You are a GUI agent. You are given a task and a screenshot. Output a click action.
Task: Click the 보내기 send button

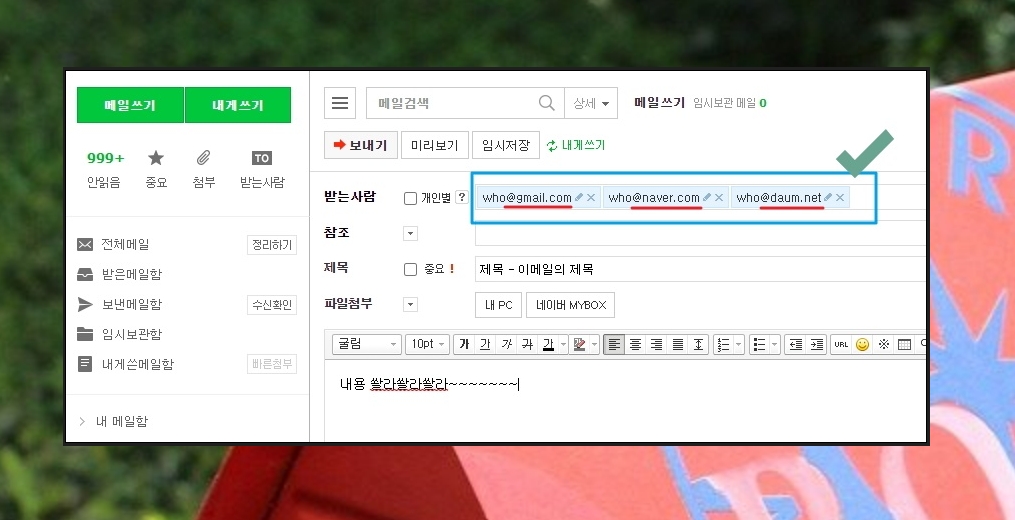[x=360, y=145]
